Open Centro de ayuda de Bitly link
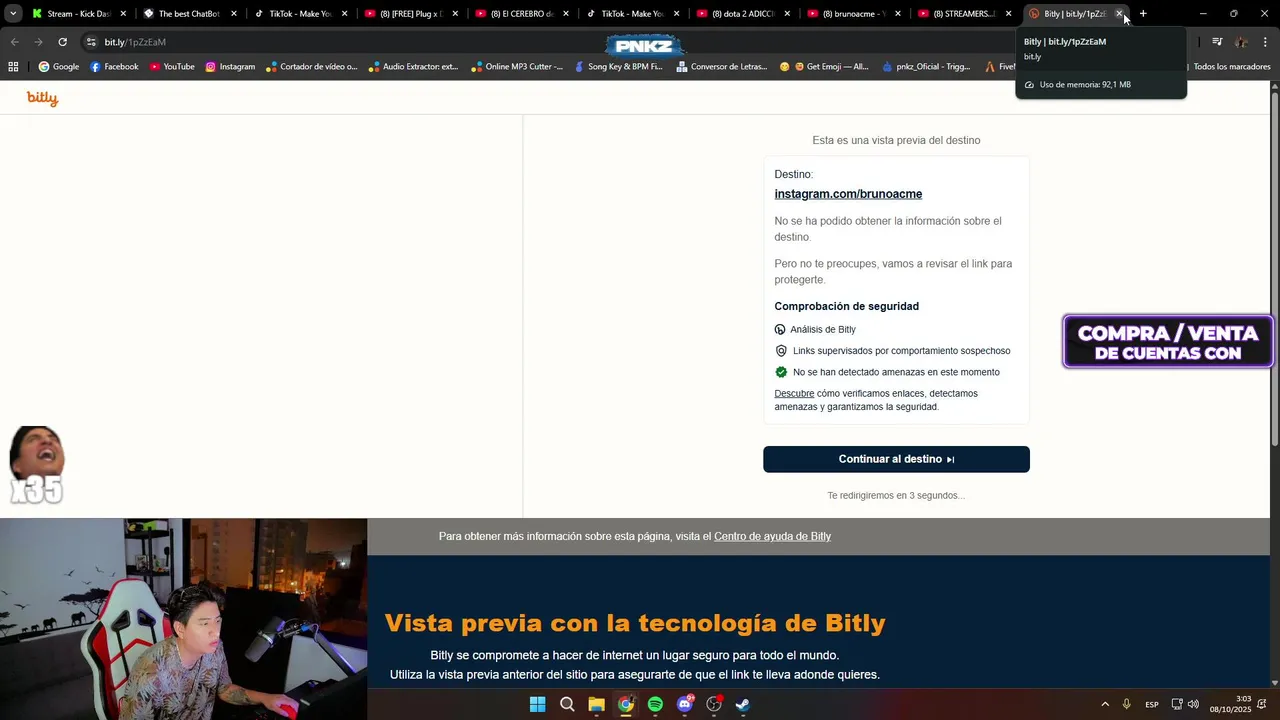This screenshot has width=1280, height=720. pos(772,537)
